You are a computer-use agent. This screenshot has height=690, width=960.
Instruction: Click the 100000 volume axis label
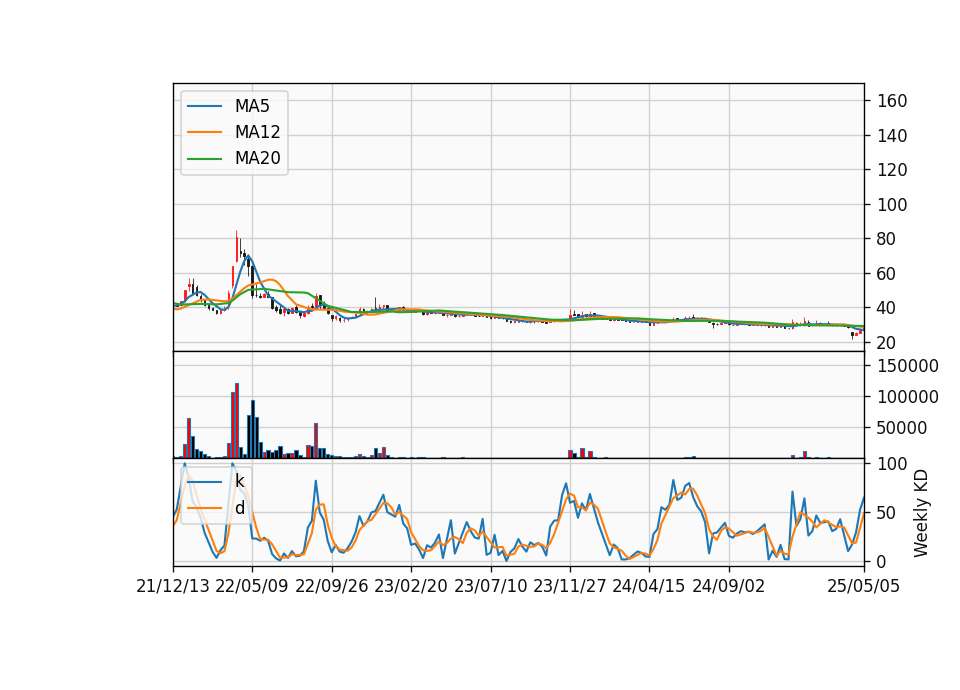click(x=908, y=397)
